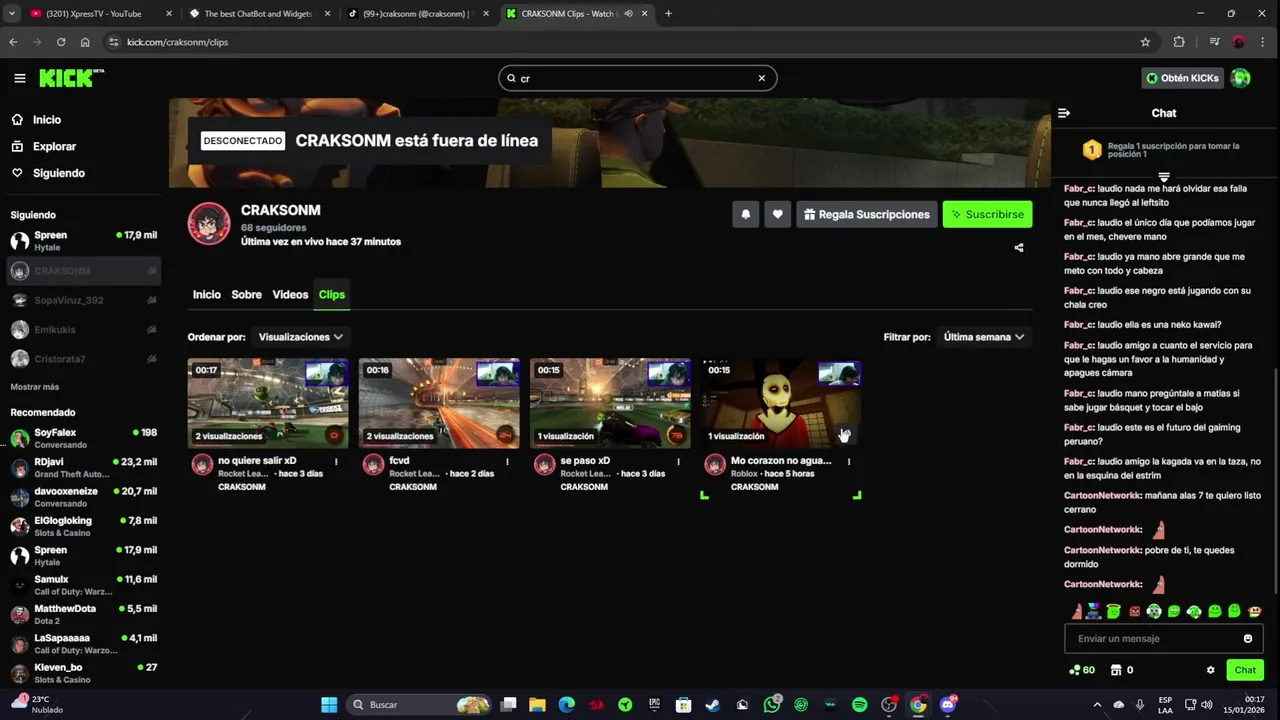Click the KICKs balance showing 60
The width and height of the screenshot is (1280, 720).
click(1082, 670)
